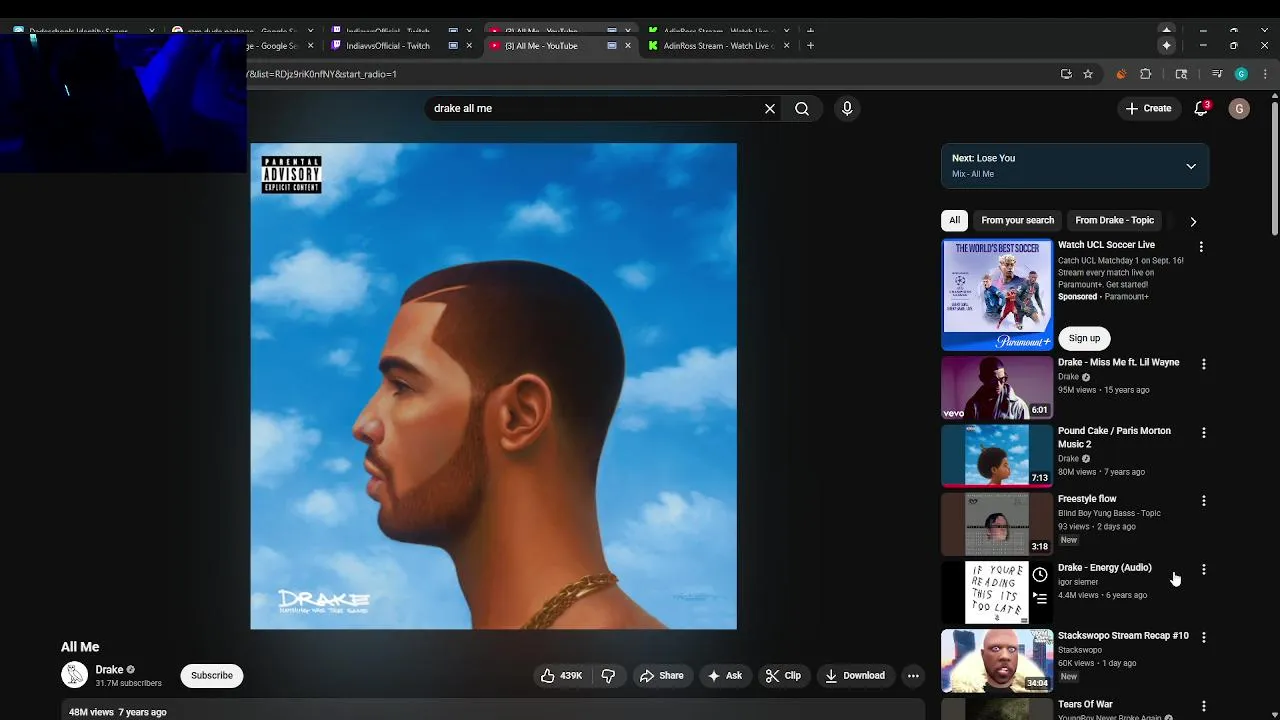
Task: Show more filter chips with arrow
Action: click(1193, 221)
